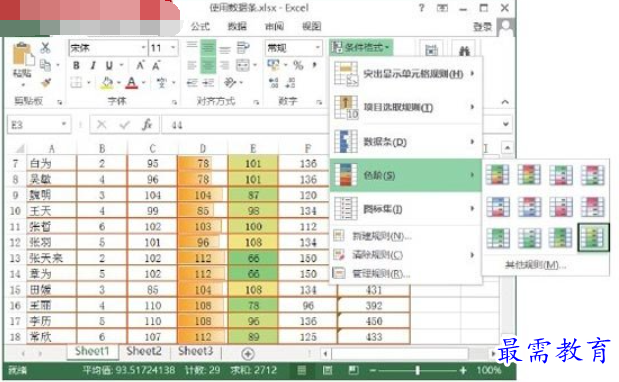
Task: Click the cell borders icon
Action: click(76, 82)
